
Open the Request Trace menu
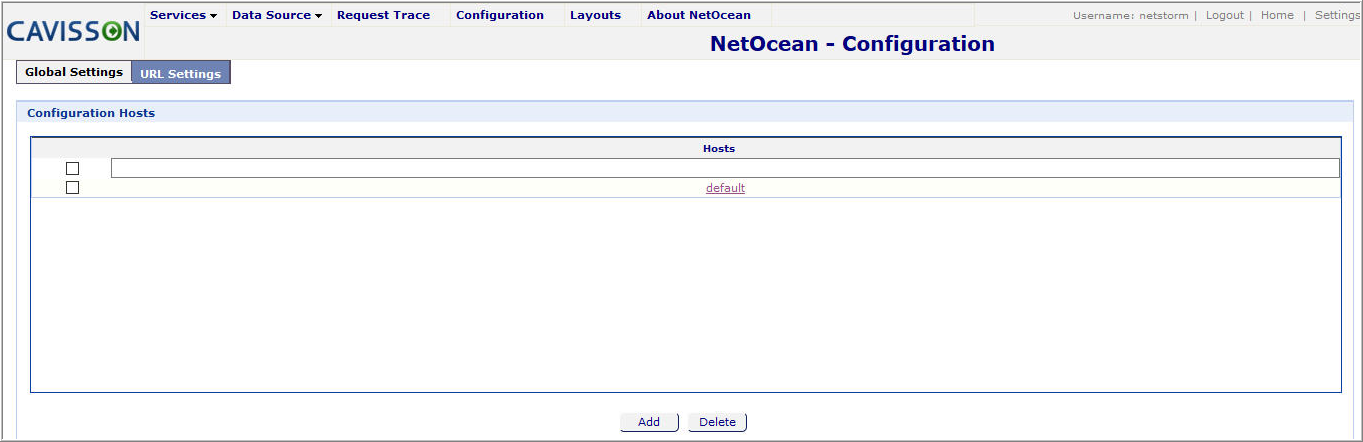[x=384, y=15]
